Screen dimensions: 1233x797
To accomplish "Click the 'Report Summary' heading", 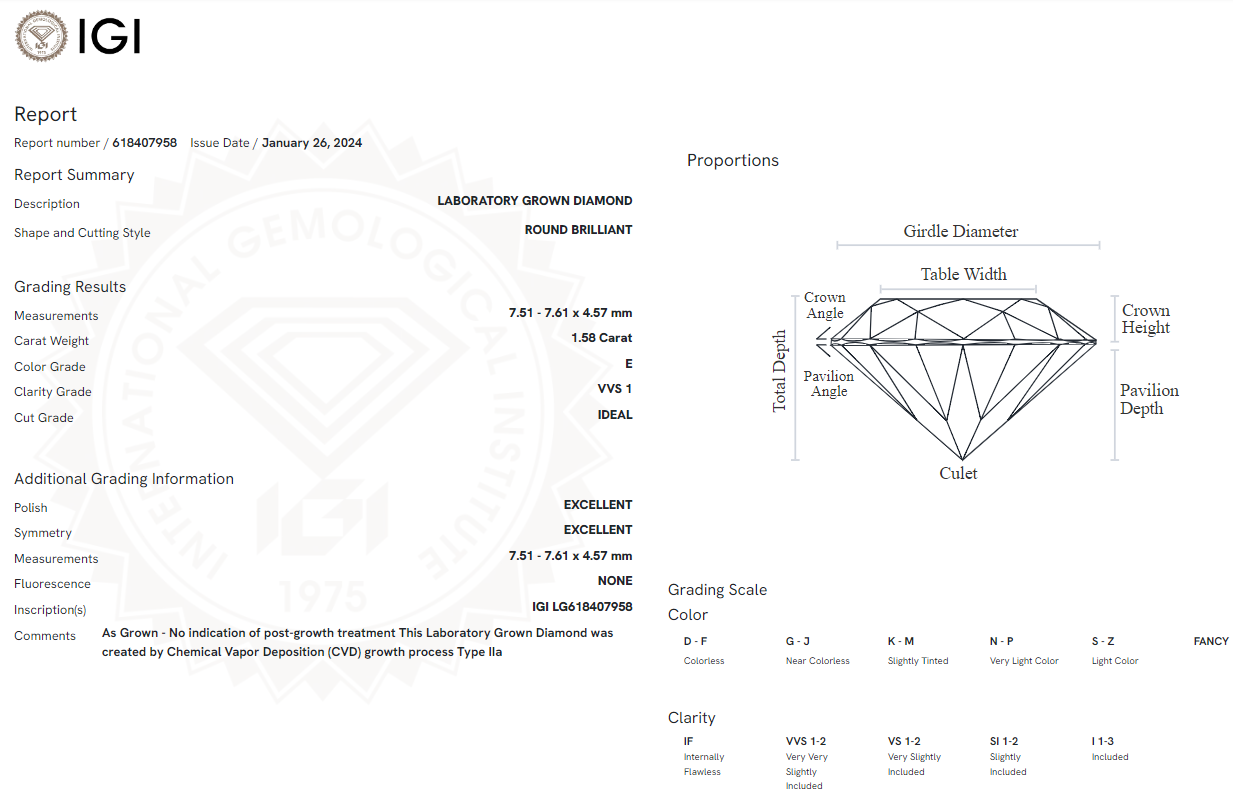I will (x=74, y=175).
